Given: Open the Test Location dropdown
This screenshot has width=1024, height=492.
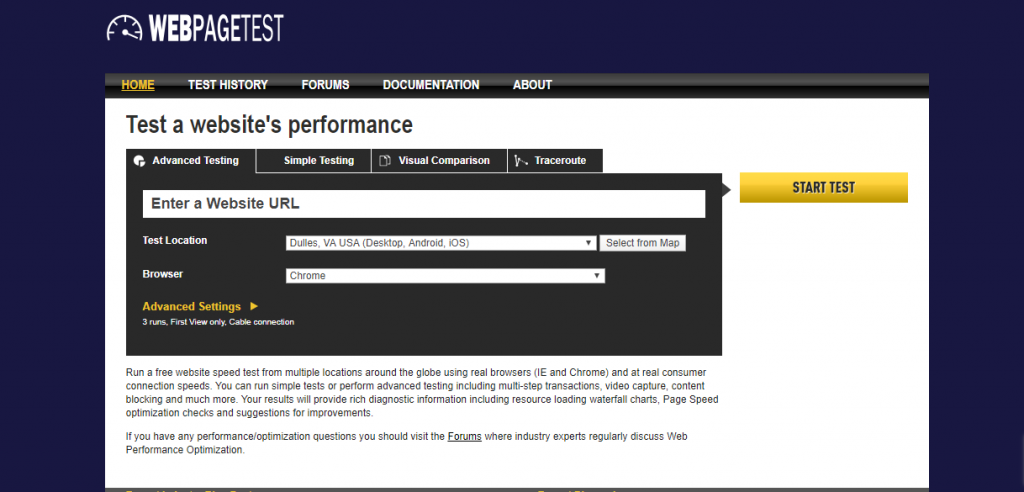Looking at the screenshot, I should pos(441,243).
